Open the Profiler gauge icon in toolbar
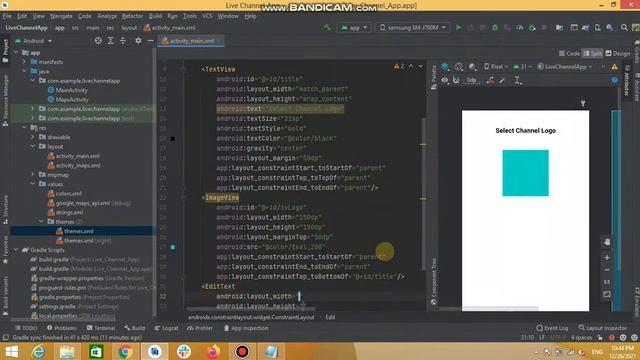Image resolution: width=640 pixels, height=360 pixels. click(519, 28)
